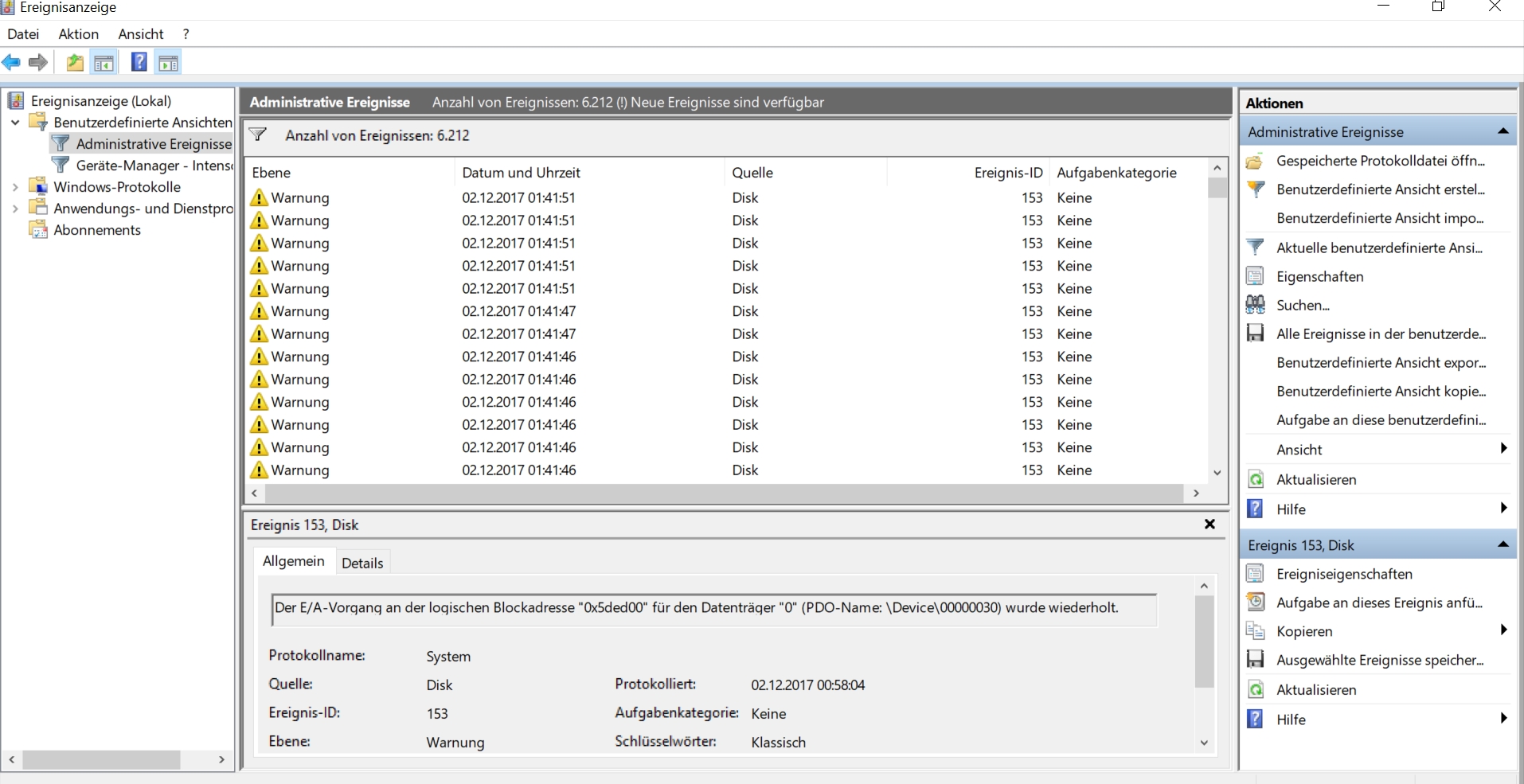Click the Suchen binoculars icon
Screen dimensions: 1524x784
point(1256,305)
